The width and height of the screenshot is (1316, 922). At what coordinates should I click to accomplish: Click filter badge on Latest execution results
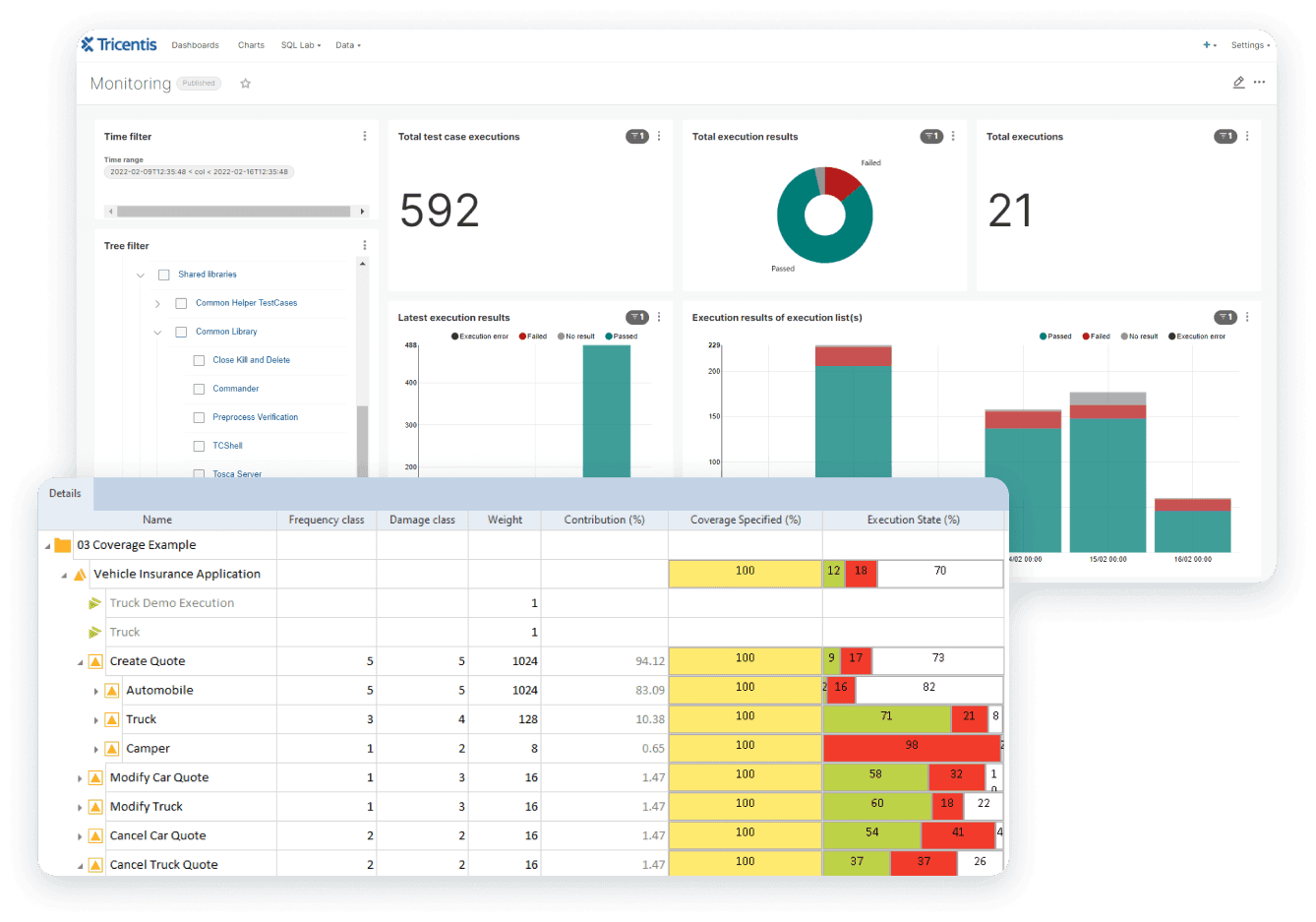pos(636,317)
